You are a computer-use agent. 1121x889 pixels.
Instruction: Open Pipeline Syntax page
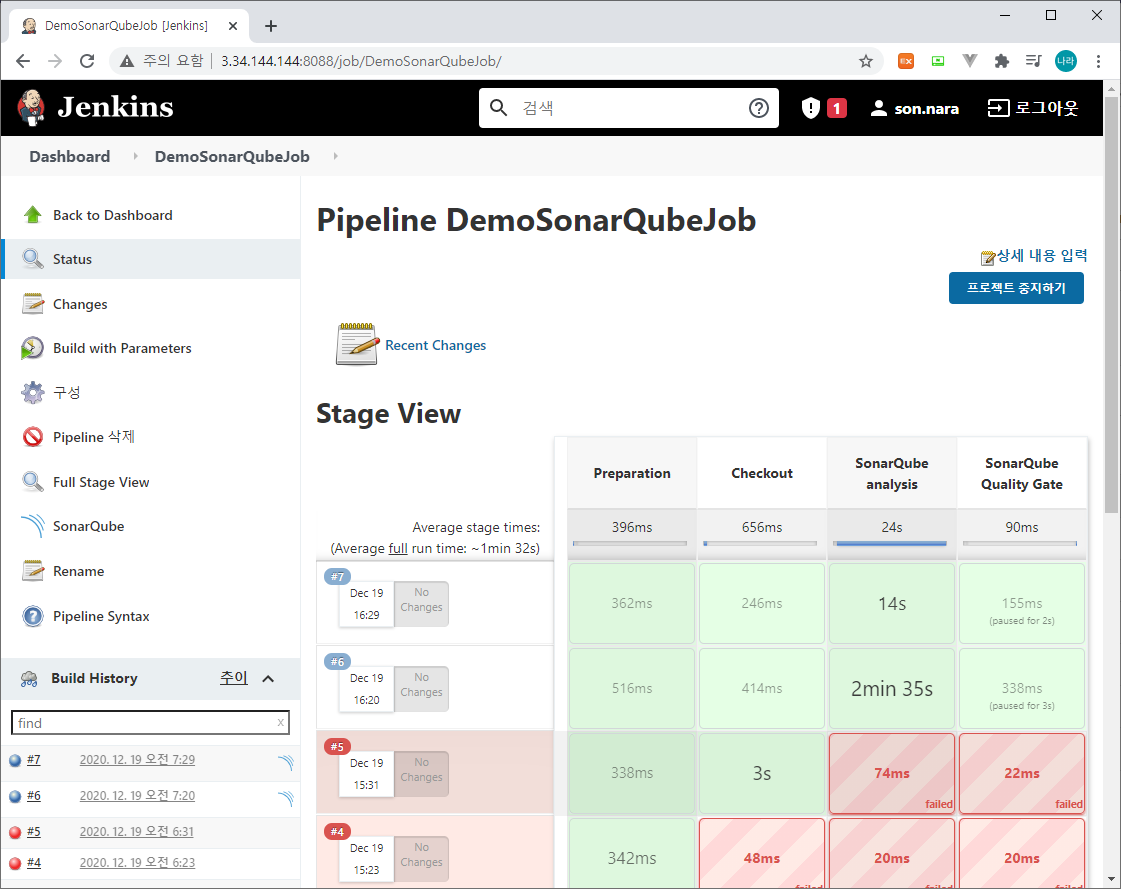(x=101, y=616)
